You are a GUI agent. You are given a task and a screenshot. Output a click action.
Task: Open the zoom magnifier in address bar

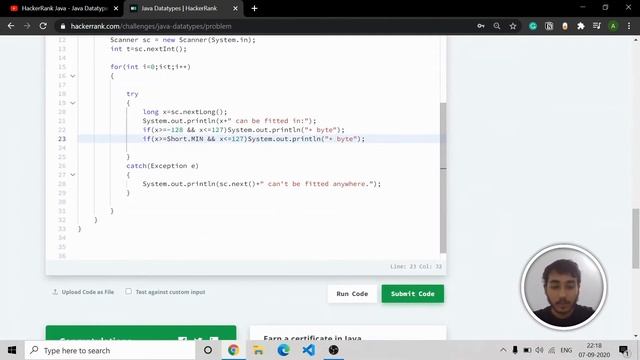click(x=497, y=26)
